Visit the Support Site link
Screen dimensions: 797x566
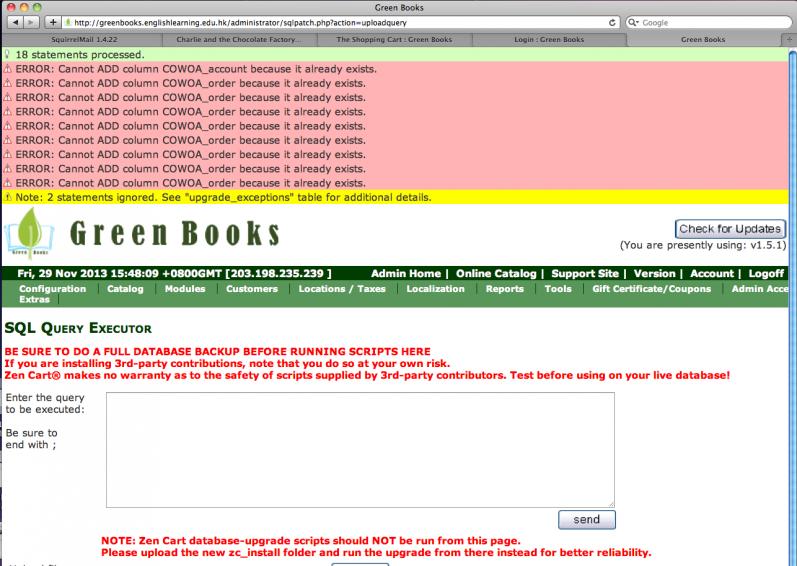tap(585, 273)
